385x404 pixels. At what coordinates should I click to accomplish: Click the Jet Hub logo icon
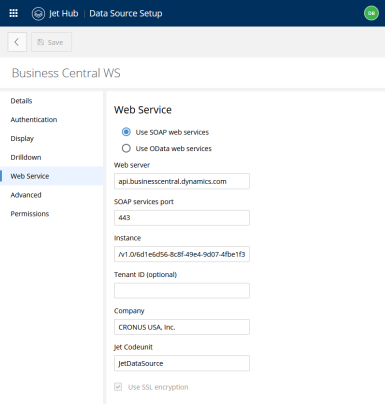(38, 14)
